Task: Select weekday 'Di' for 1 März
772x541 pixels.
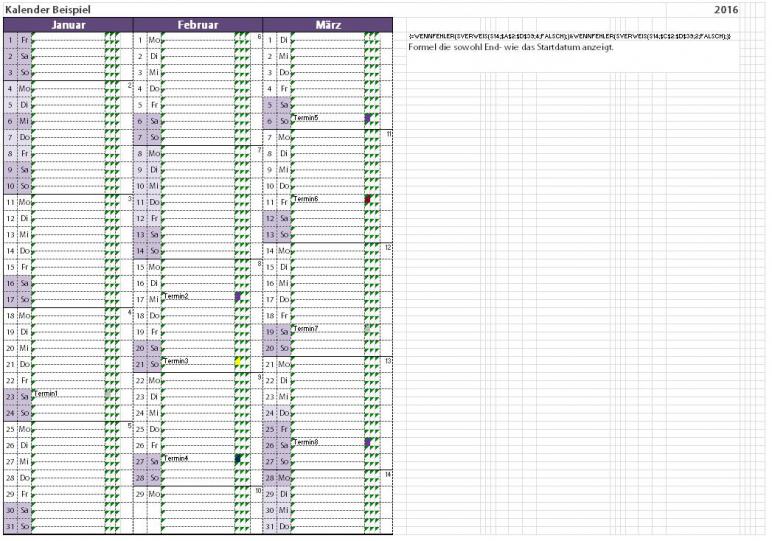Action: pyautogui.click(x=284, y=40)
